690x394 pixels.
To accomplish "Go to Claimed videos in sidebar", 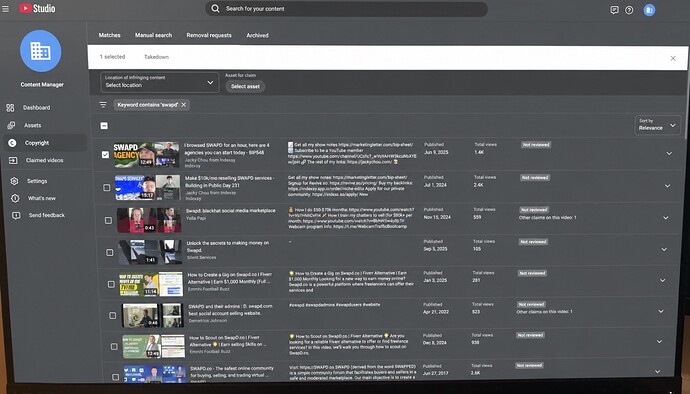I will click(44, 160).
